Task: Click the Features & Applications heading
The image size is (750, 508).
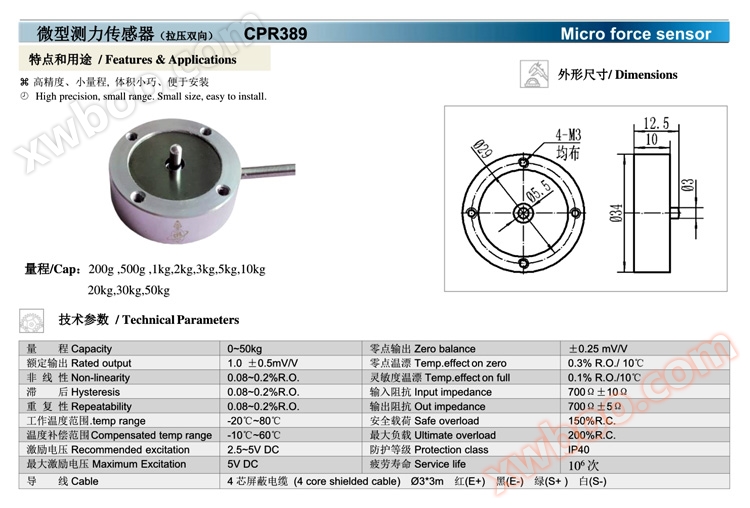Action: (x=132, y=60)
